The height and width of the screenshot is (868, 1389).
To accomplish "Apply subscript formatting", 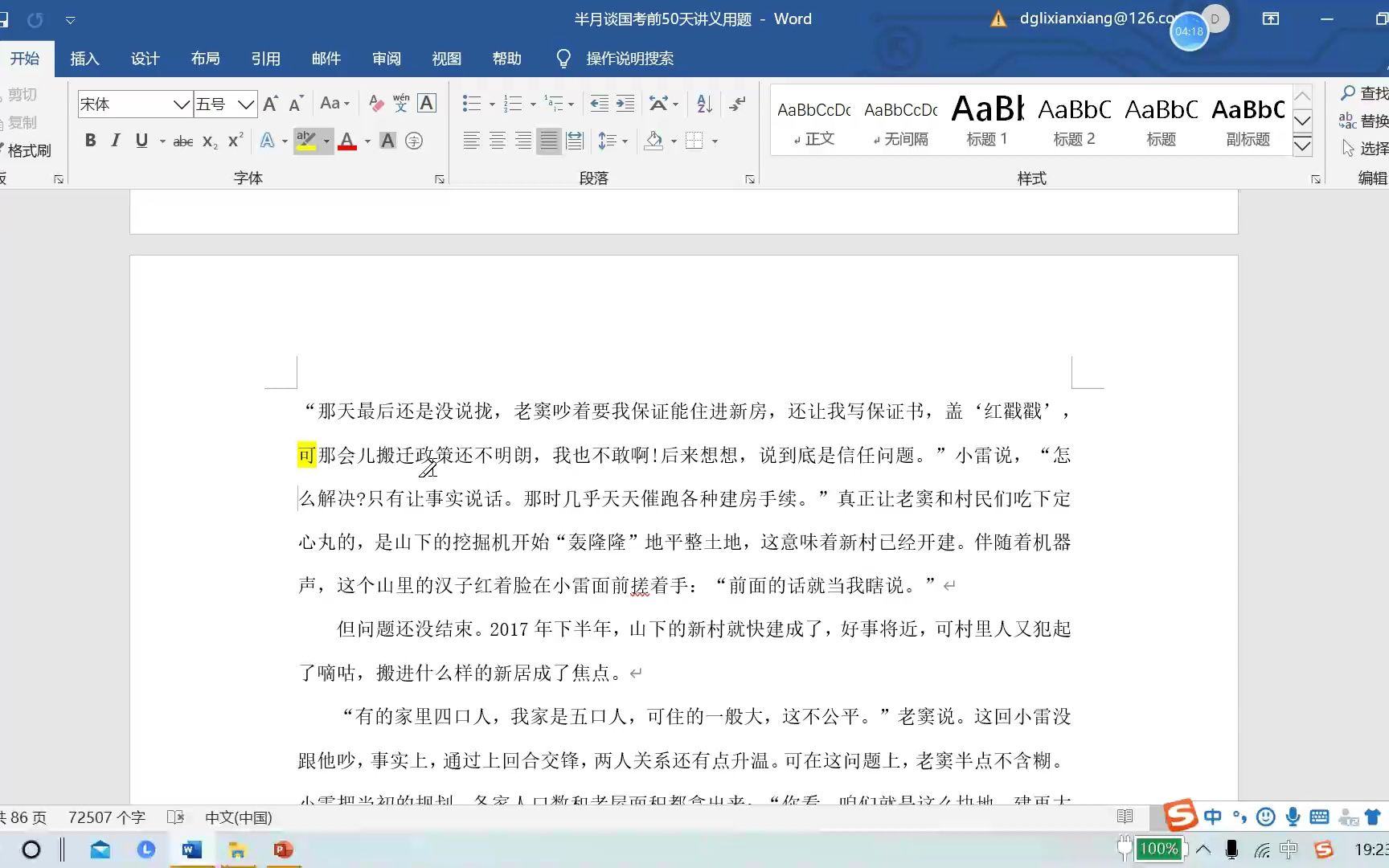I will click(x=210, y=141).
